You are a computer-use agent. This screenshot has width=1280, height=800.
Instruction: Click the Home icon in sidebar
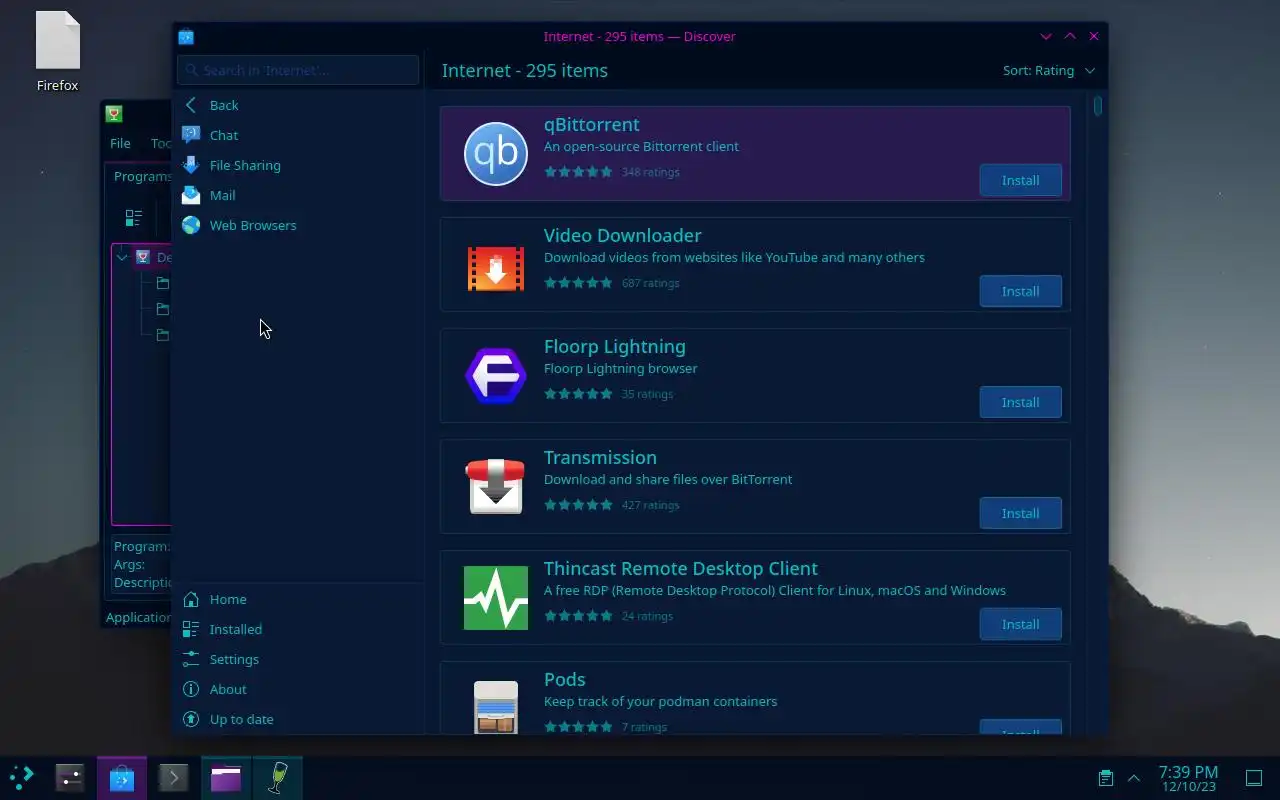[191, 599]
